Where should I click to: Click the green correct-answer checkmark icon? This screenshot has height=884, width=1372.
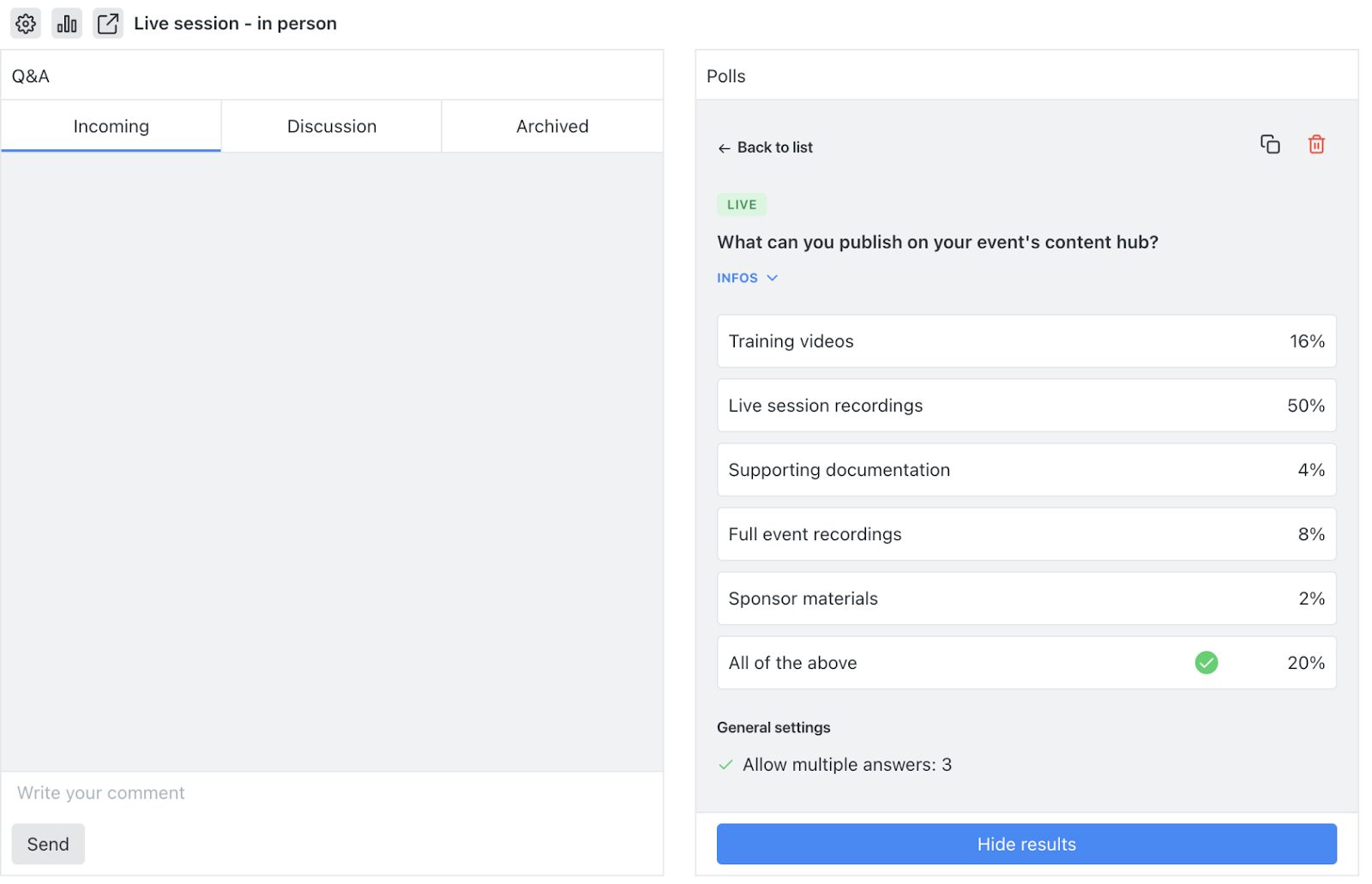pos(1207,663)
